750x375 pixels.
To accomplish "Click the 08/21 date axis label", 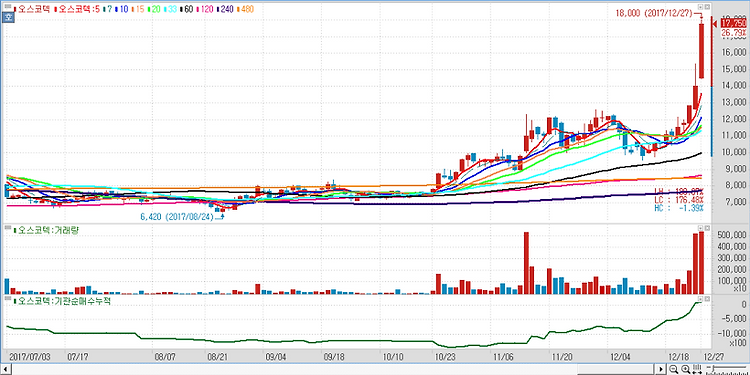I will pyautogui.click(x=218, y=356).
